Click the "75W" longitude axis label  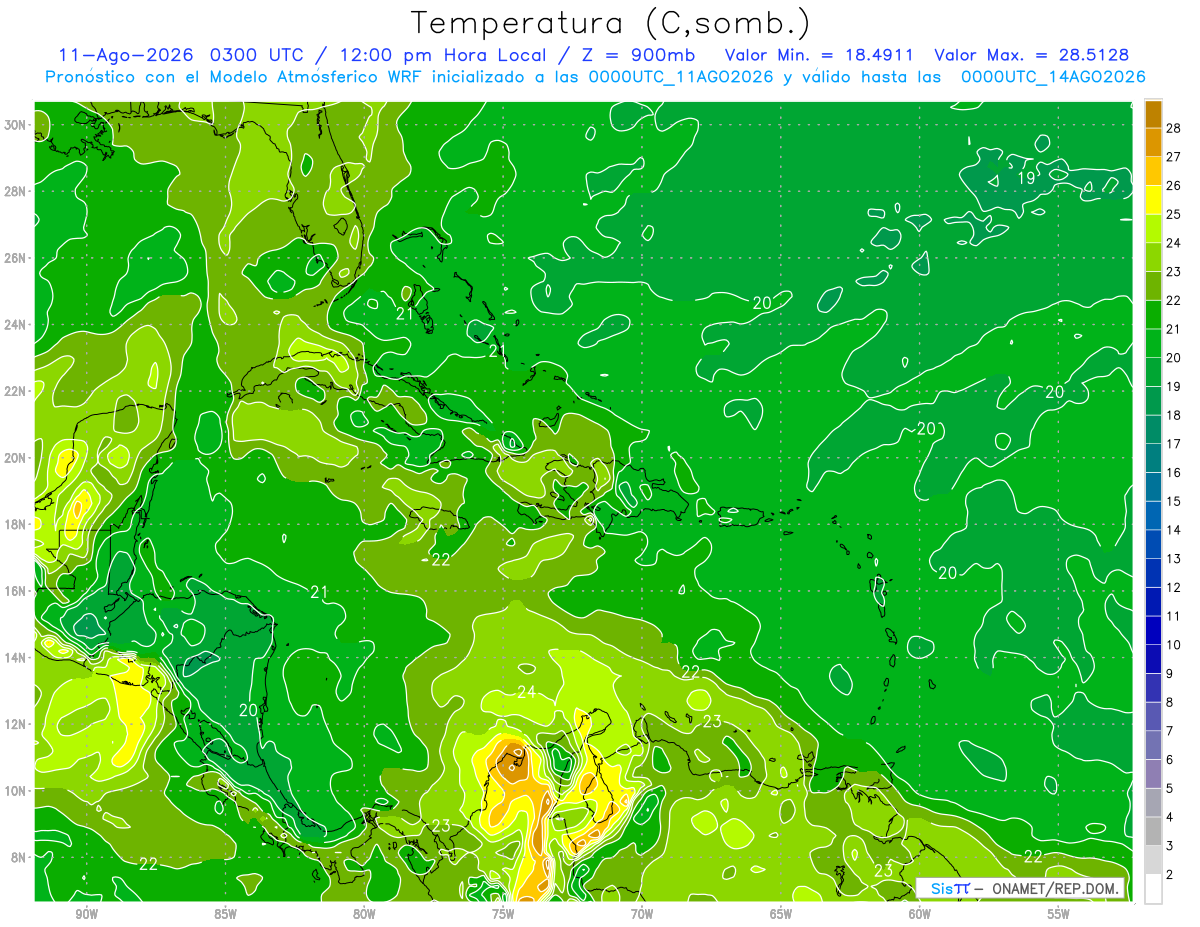[503, 914]
